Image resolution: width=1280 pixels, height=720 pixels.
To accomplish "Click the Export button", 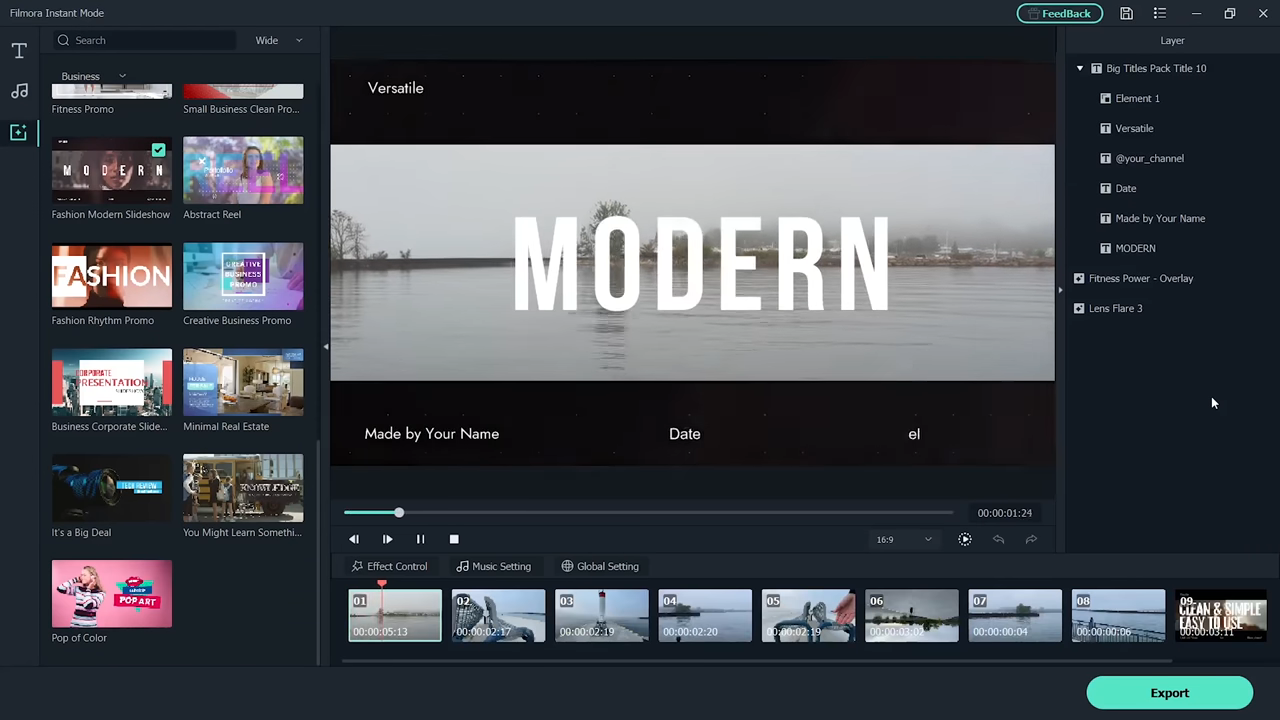I will pyautogui.click(x=1169, y=692).
